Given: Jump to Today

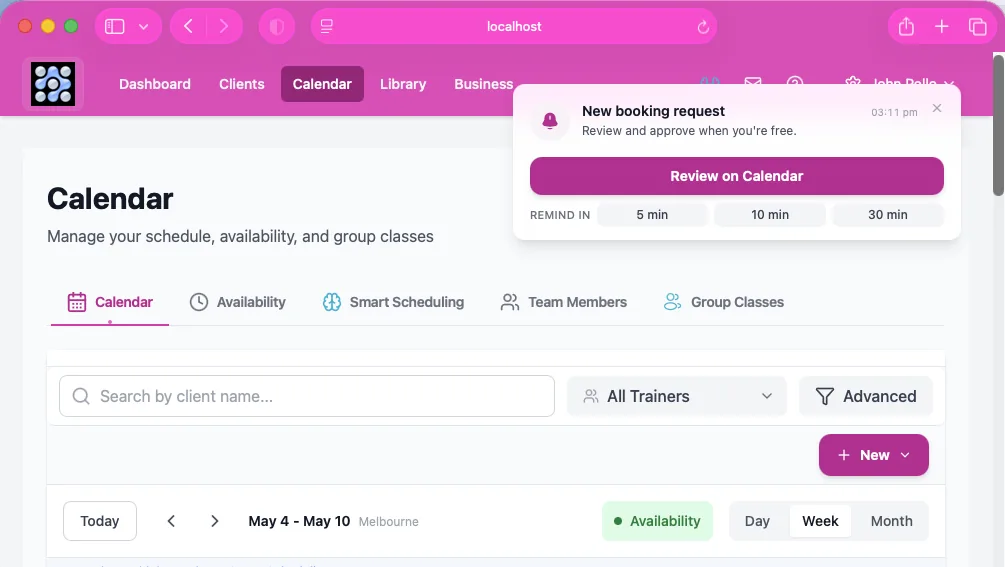Looking at the screenshot, I should [100, 521].
